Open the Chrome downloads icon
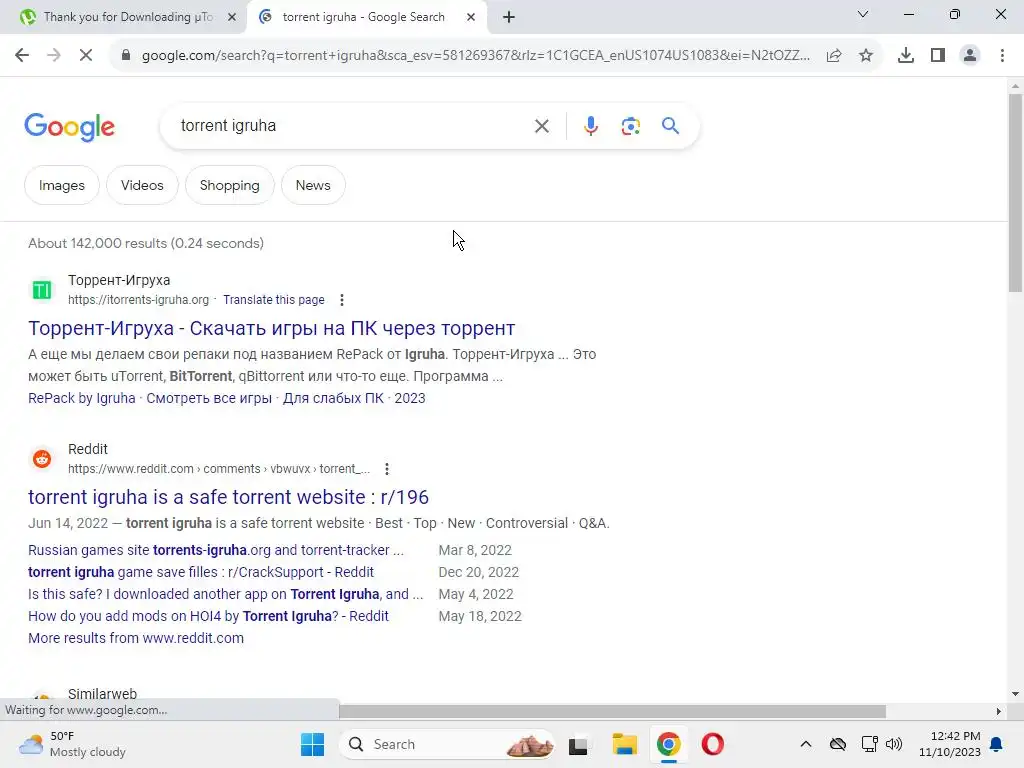The height and width of the screenshot is (768, 1024). pyautogui.click(x=906, y=56)
